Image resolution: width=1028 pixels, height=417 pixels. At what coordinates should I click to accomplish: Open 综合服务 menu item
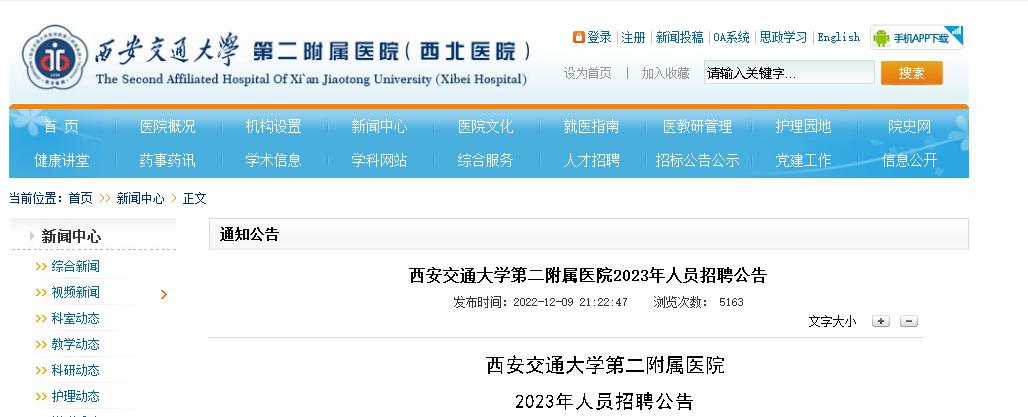coord(485,160)
